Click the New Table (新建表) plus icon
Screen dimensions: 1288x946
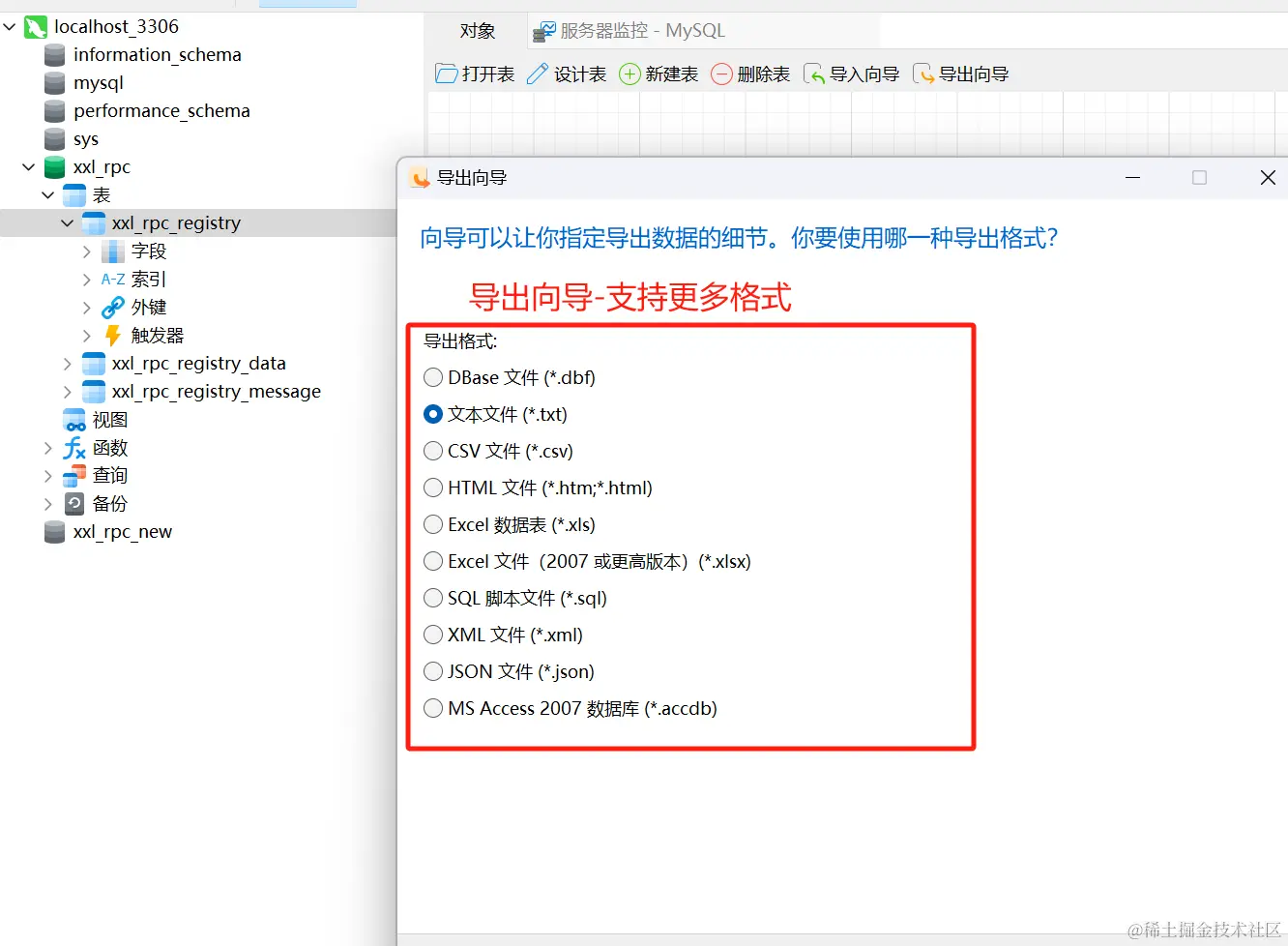point(629,74)
